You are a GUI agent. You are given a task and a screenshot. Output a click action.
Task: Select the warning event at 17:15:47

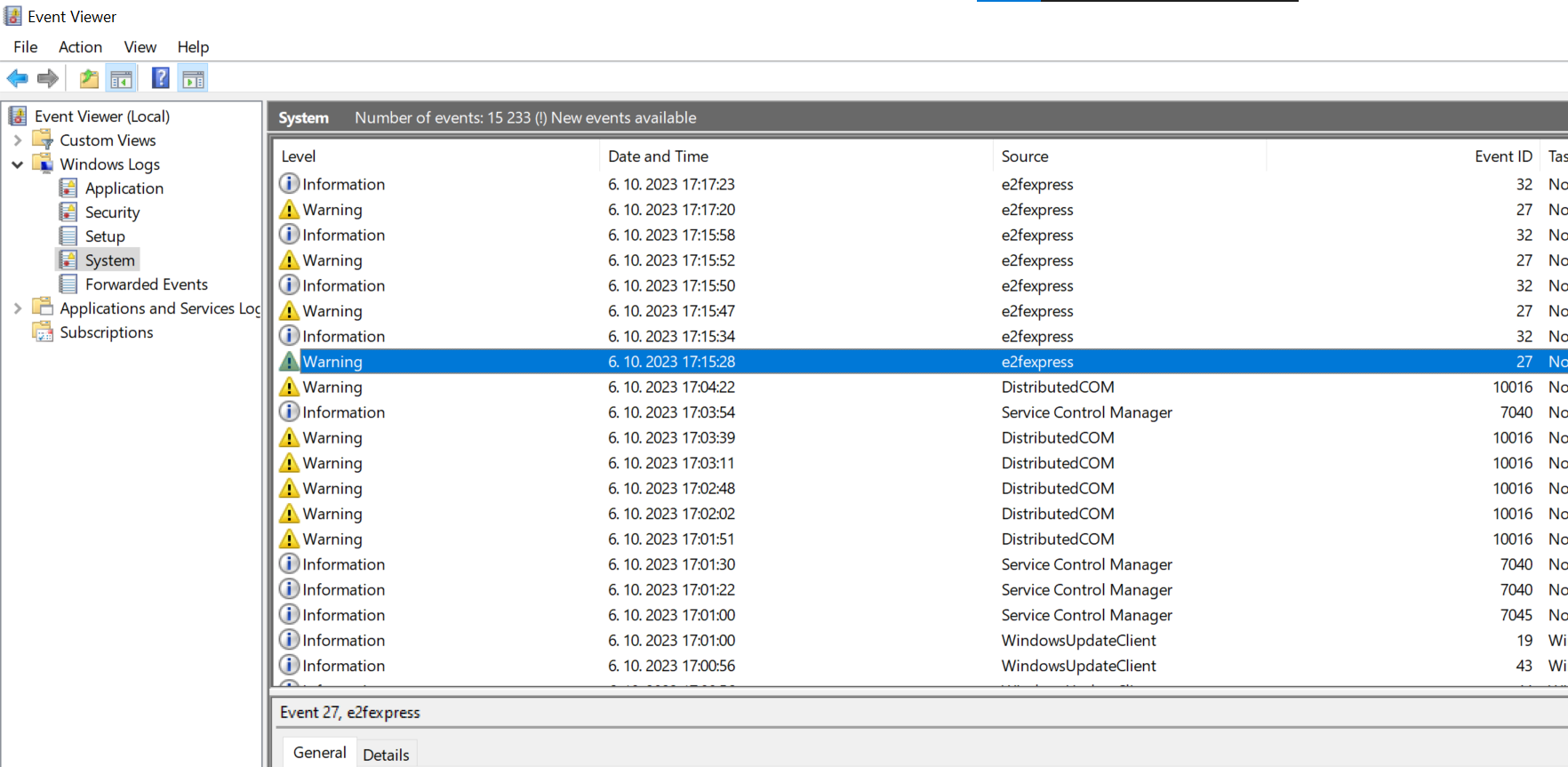920,311
